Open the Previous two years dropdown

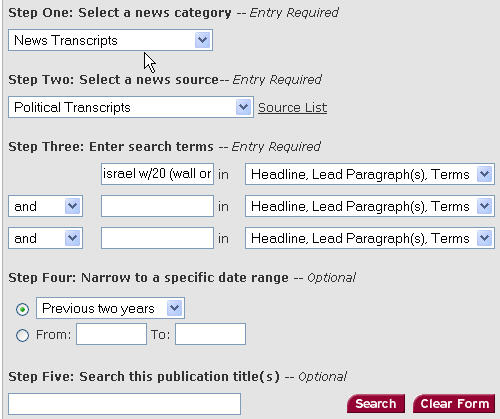(x=110, y=308)
